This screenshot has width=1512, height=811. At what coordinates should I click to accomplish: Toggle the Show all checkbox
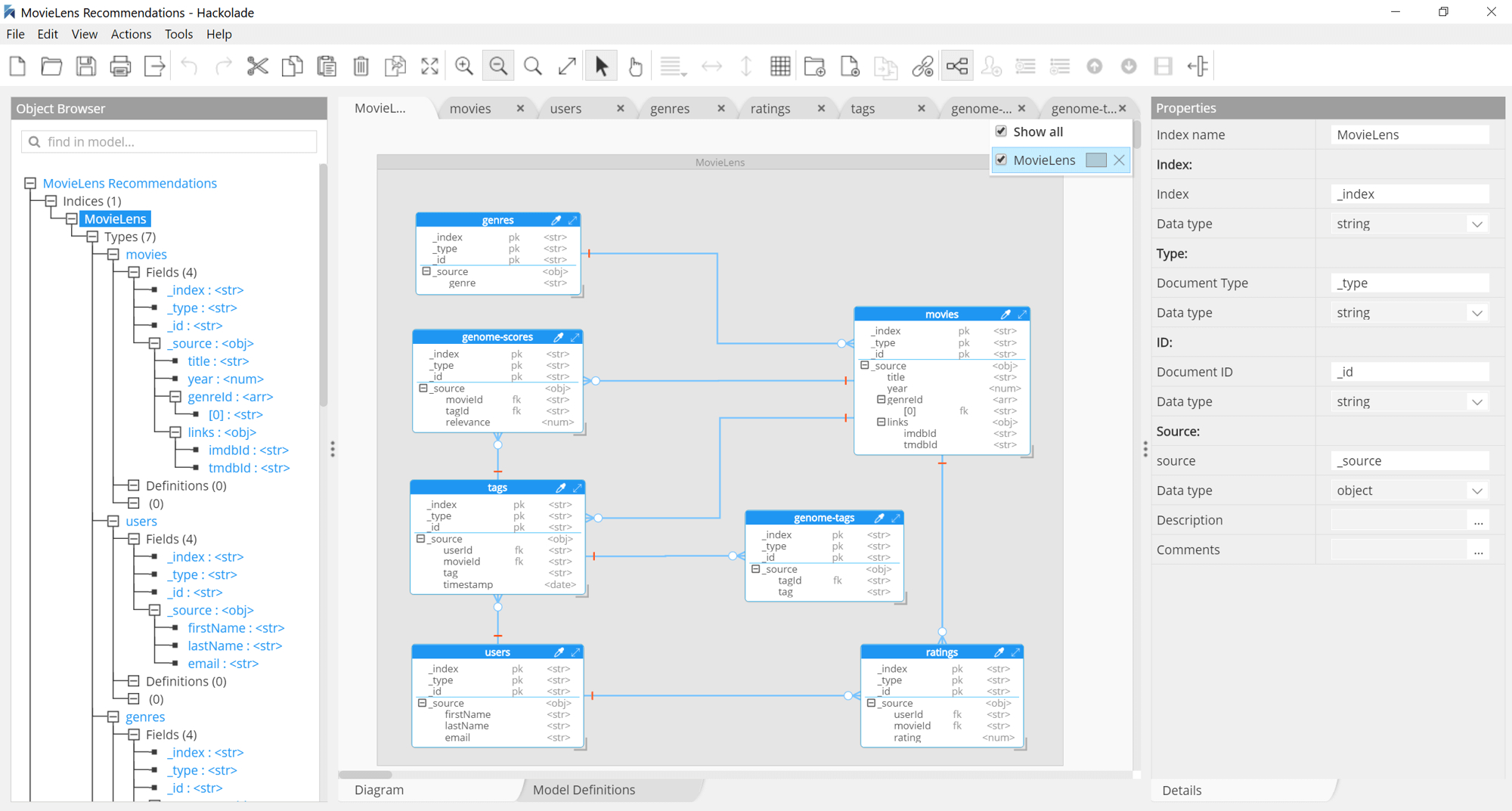tap(1001, 131)
